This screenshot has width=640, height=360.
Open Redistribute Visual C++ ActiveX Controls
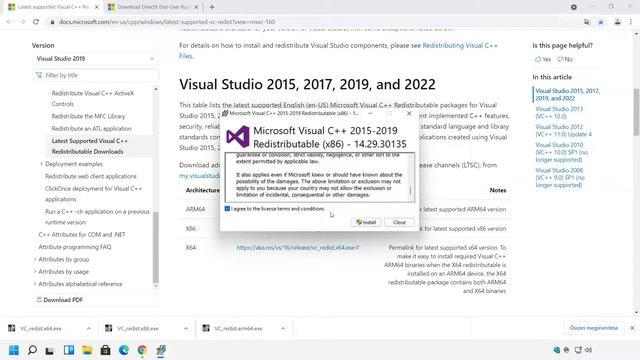[x=93, y=98]
